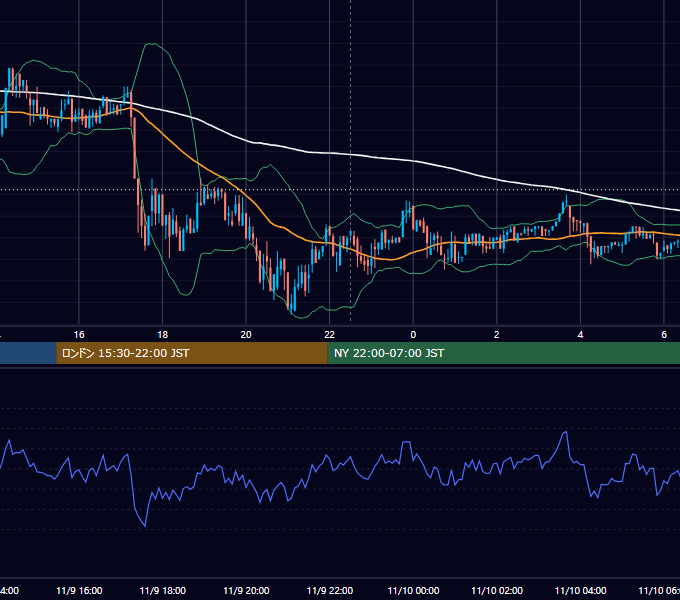Select the "22" hour label on price chart axis

[x=330, y=335]
